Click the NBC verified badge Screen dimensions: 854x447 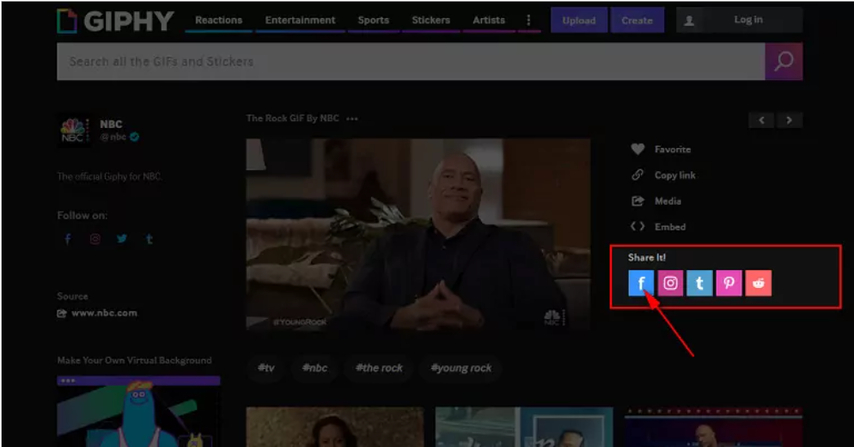coord(135,137)
